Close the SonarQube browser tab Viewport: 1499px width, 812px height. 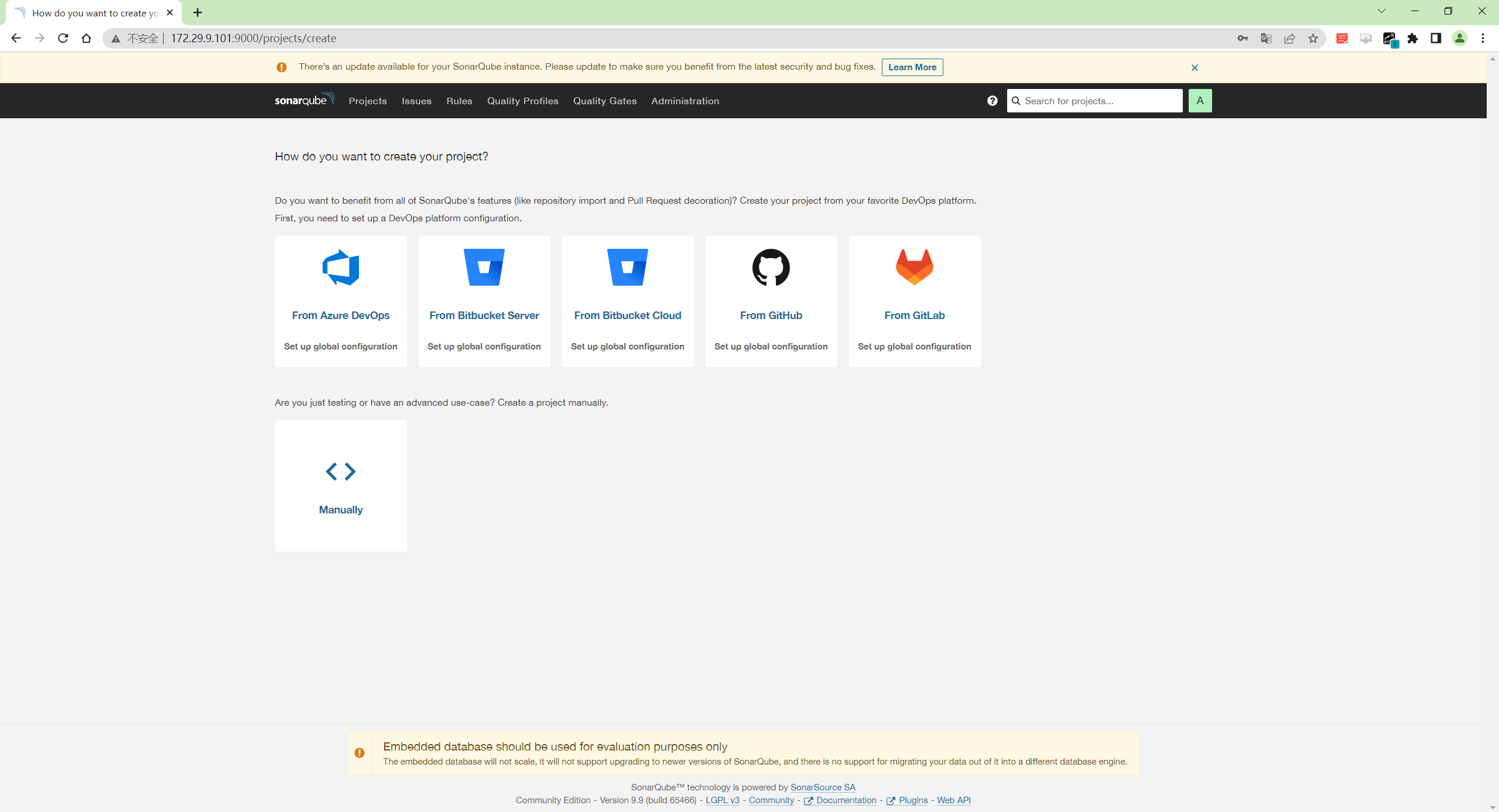tap(170, 12)
